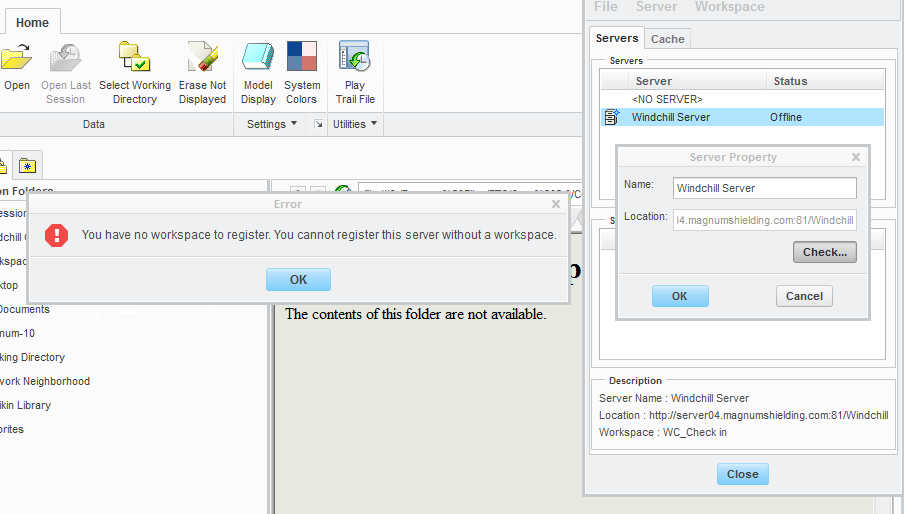Click the Status column header
904x514 pixels.
click(x=824, y=81)
